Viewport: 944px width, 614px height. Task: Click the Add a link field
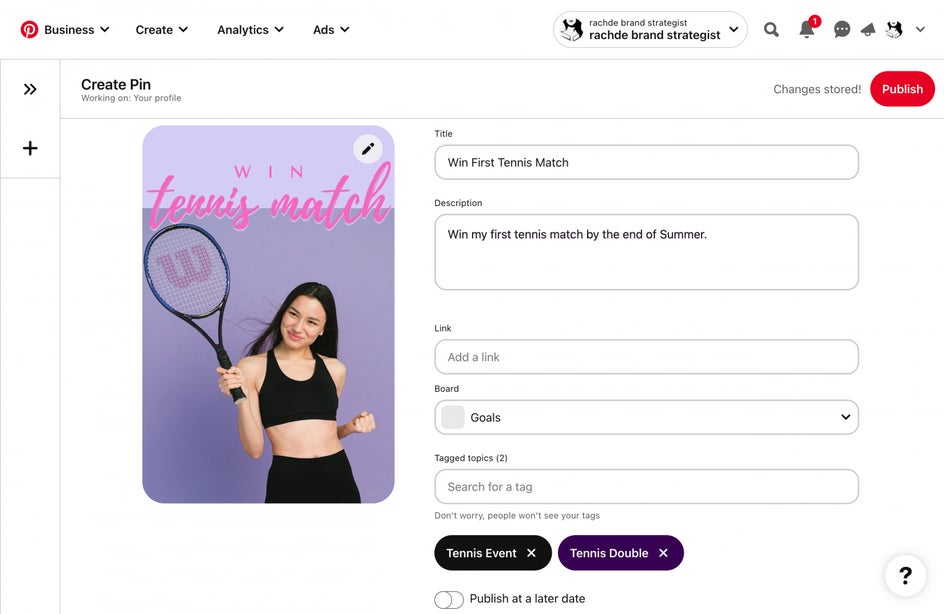(x=646, y=357)
